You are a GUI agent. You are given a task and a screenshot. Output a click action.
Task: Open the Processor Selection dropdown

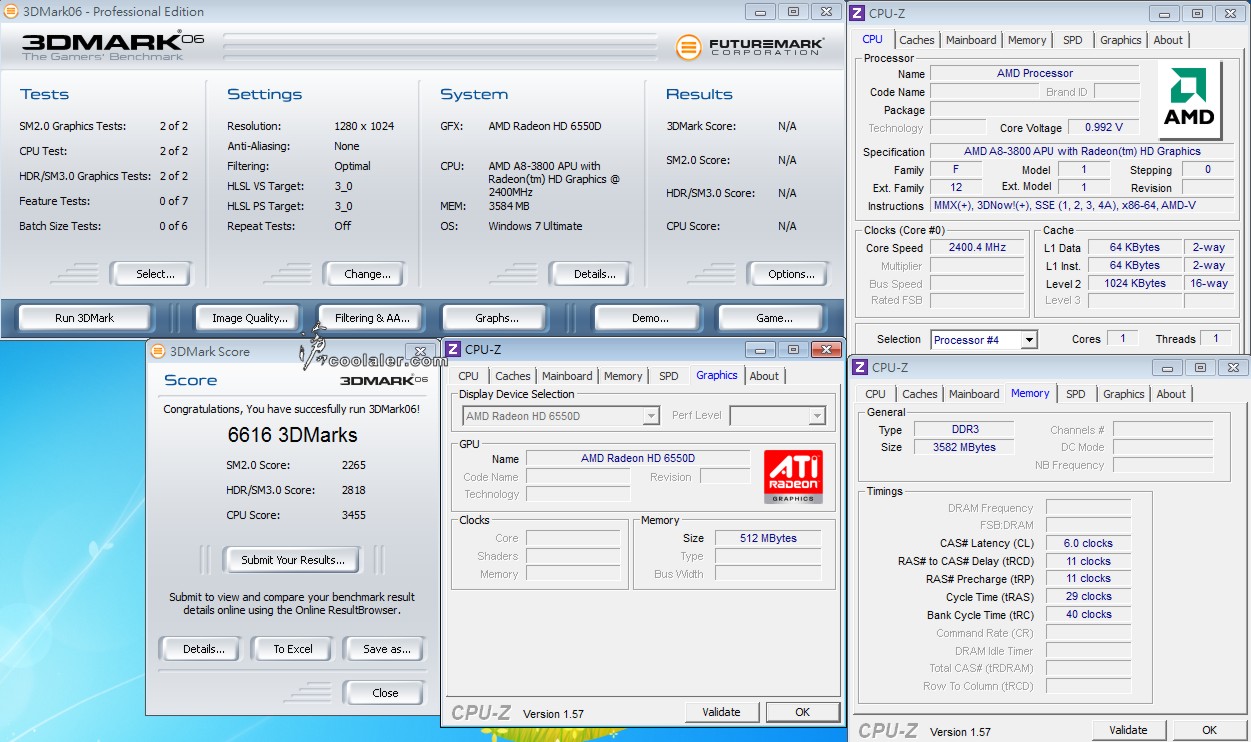click(1029, 340)
